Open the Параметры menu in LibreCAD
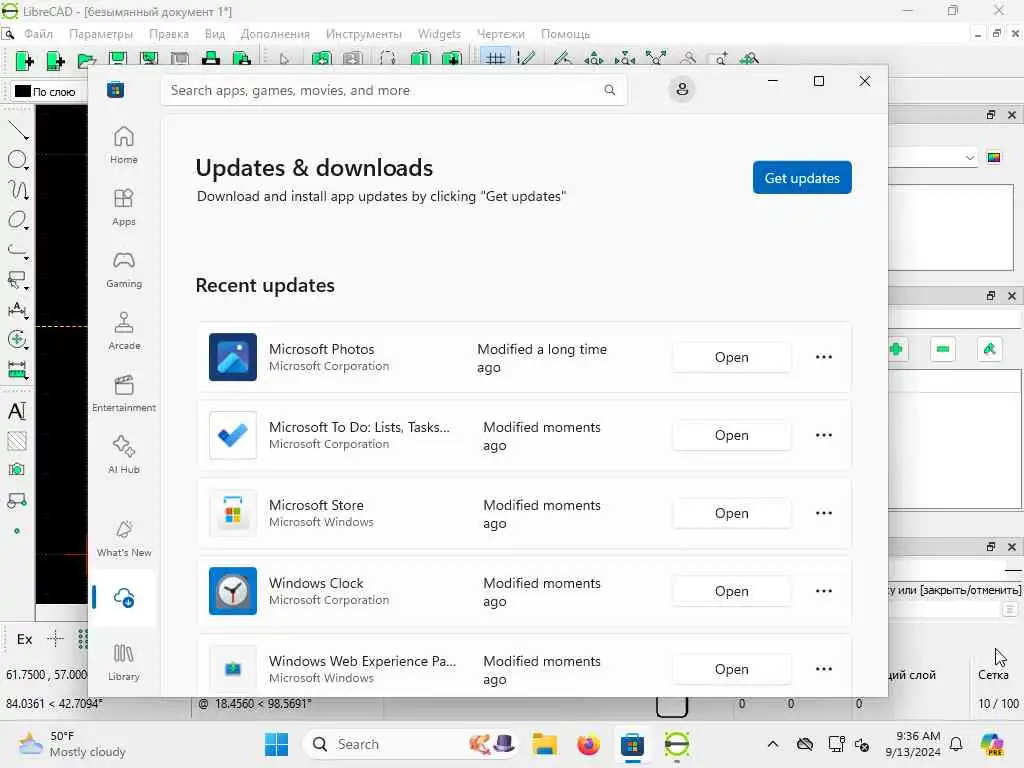This screenshot has height=768, width=1024. click(101, 34)
